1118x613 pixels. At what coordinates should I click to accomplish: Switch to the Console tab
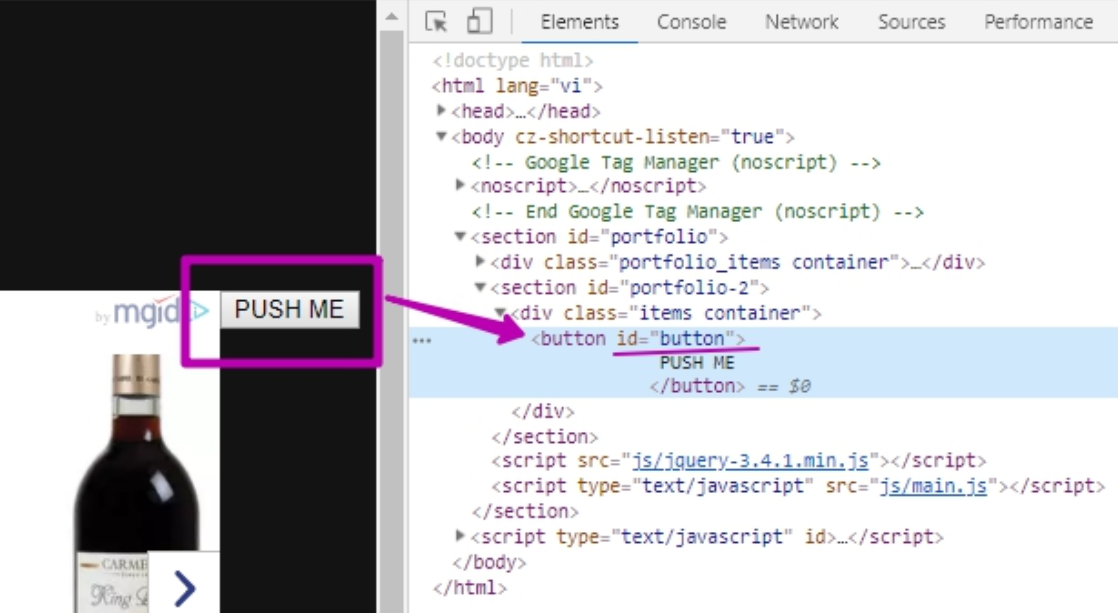(x=692, y=22)
